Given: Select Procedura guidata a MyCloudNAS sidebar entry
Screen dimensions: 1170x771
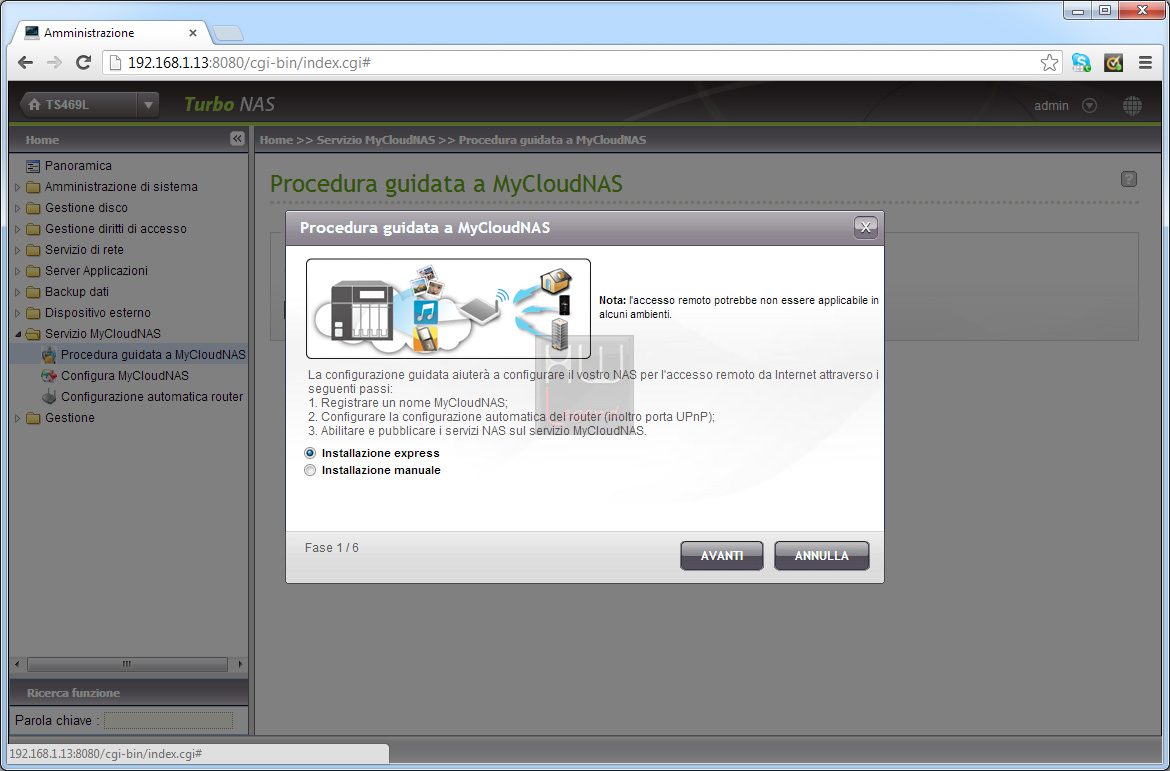Looking at the screenshot, I should pyautogui.click(x=153, y=355).
